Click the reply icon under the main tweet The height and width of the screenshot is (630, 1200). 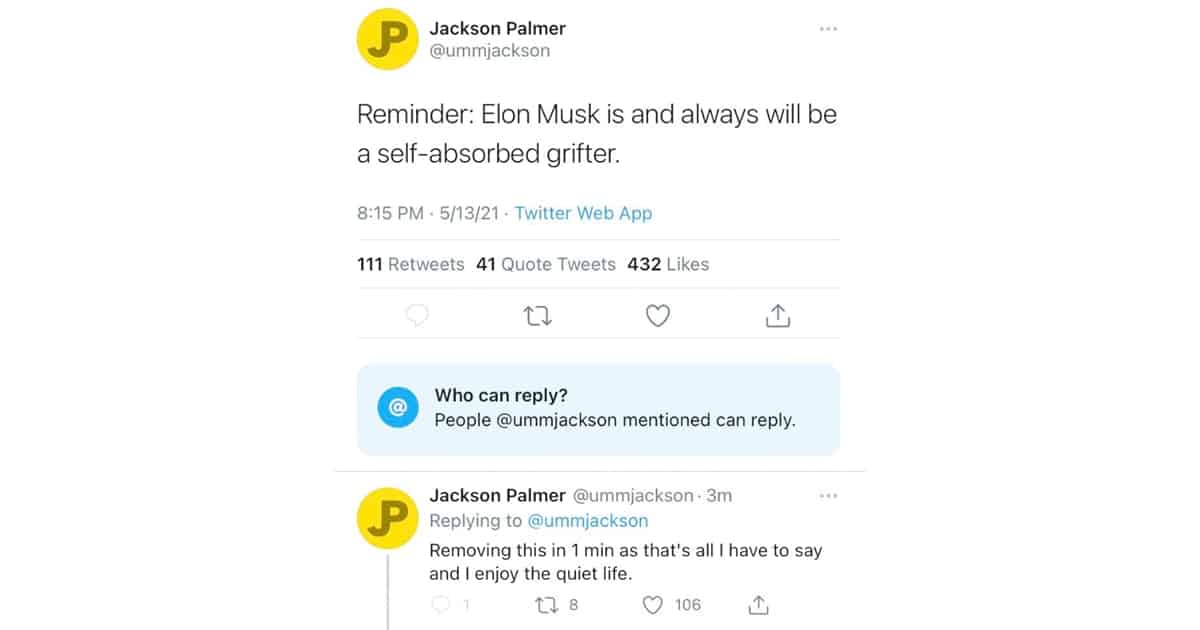[417, 316]
